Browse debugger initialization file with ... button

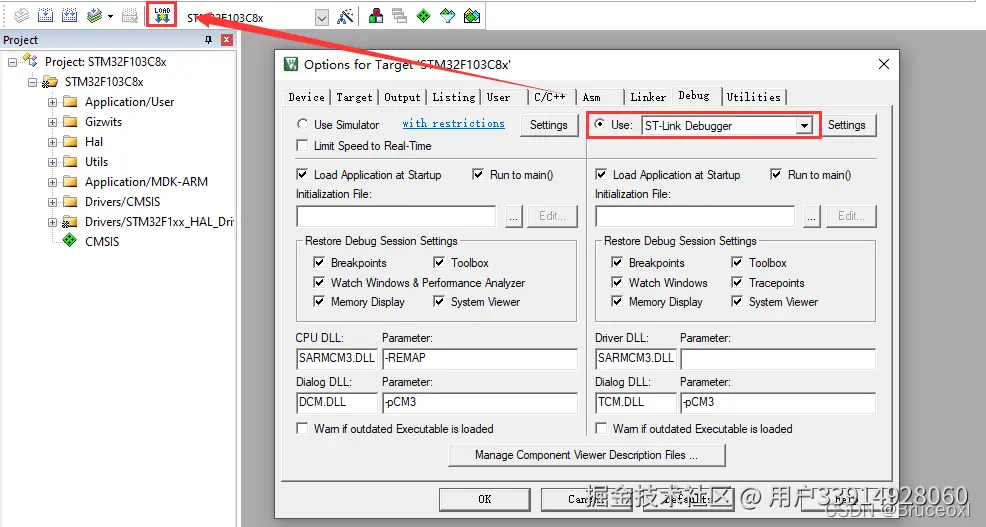[x=812, y=216]
